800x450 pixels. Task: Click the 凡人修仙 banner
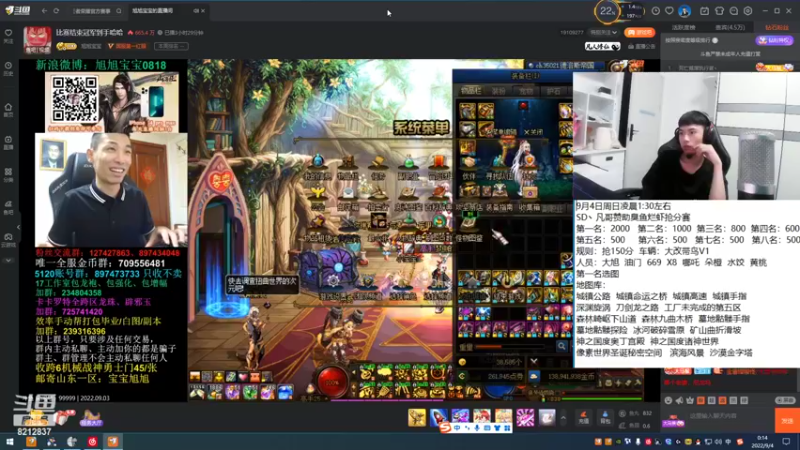pyautogui.click(x=602, y=46)
